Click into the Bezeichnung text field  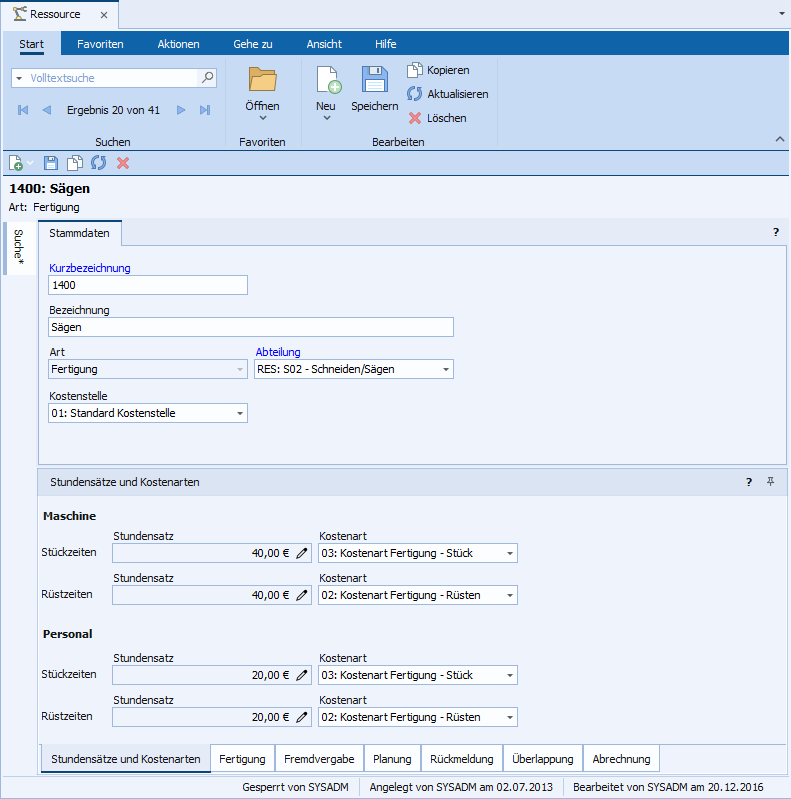pyautogui.click(x=250, y=327)
